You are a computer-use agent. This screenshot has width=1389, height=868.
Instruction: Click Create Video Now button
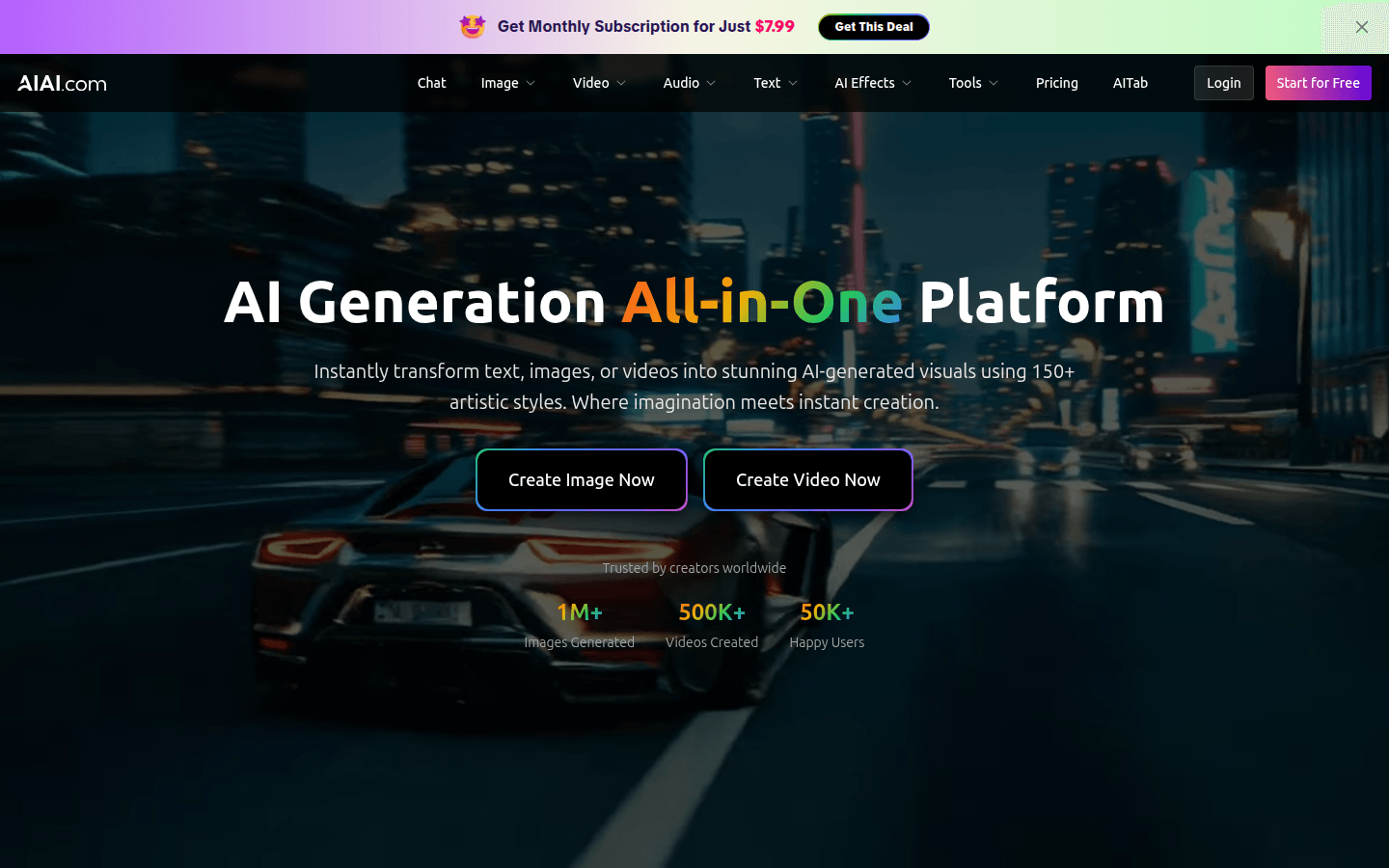[808, 479]
